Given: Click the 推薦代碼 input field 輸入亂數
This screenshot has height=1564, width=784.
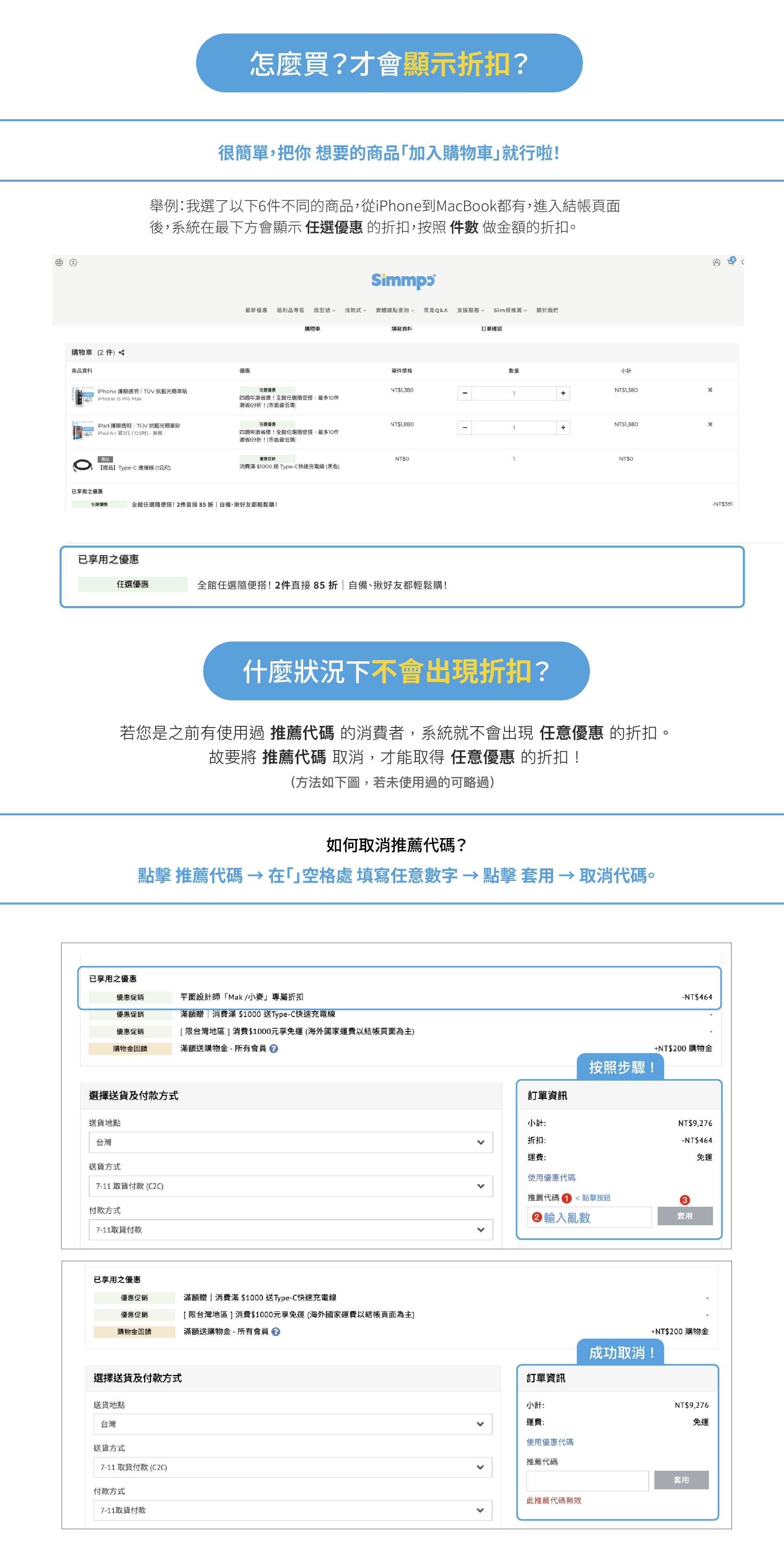Looking at the screenshot, I should pyautogui.click(x=589, y=1217).
